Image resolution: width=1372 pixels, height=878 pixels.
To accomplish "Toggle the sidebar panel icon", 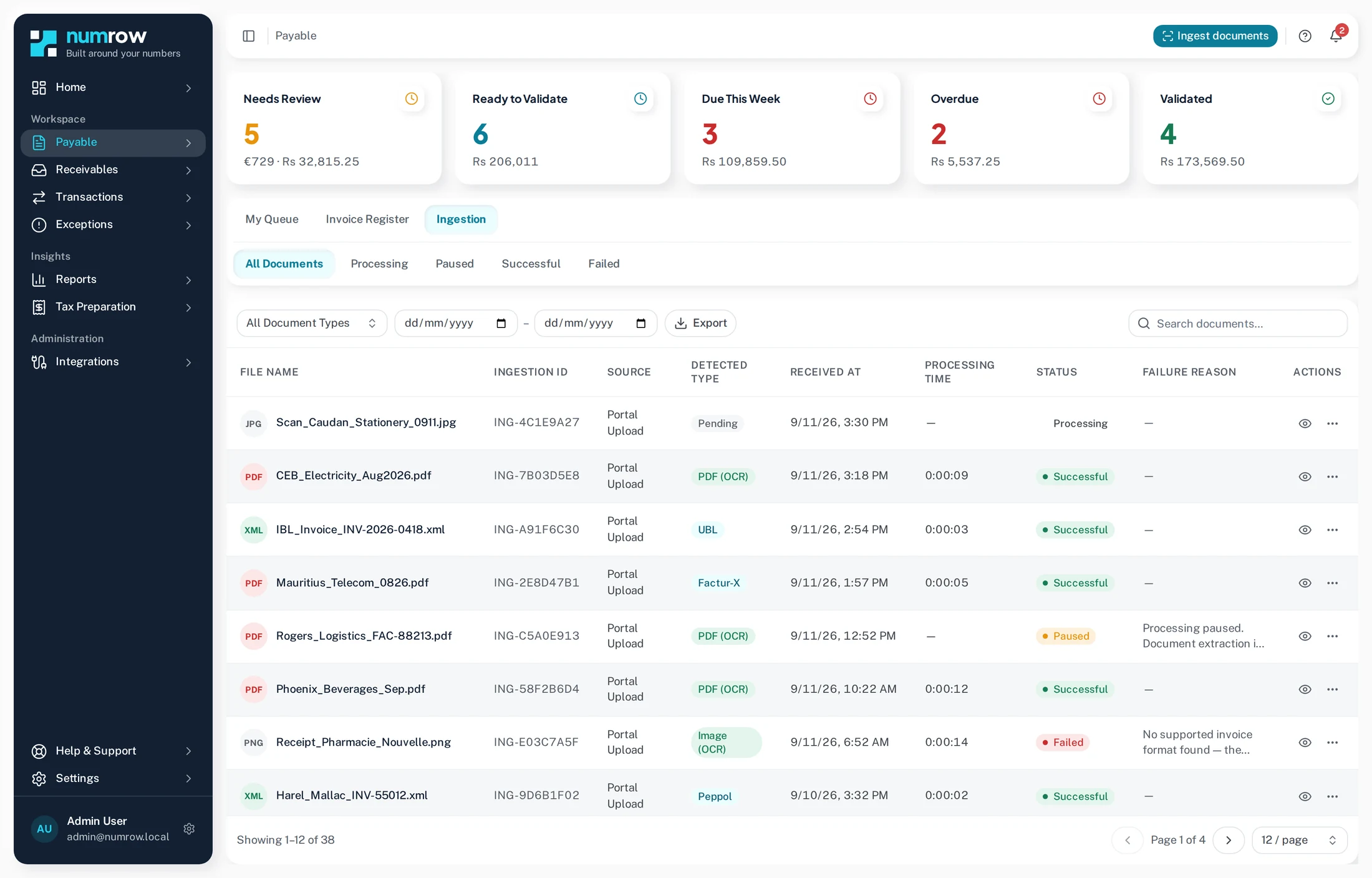I will (249, 36).
